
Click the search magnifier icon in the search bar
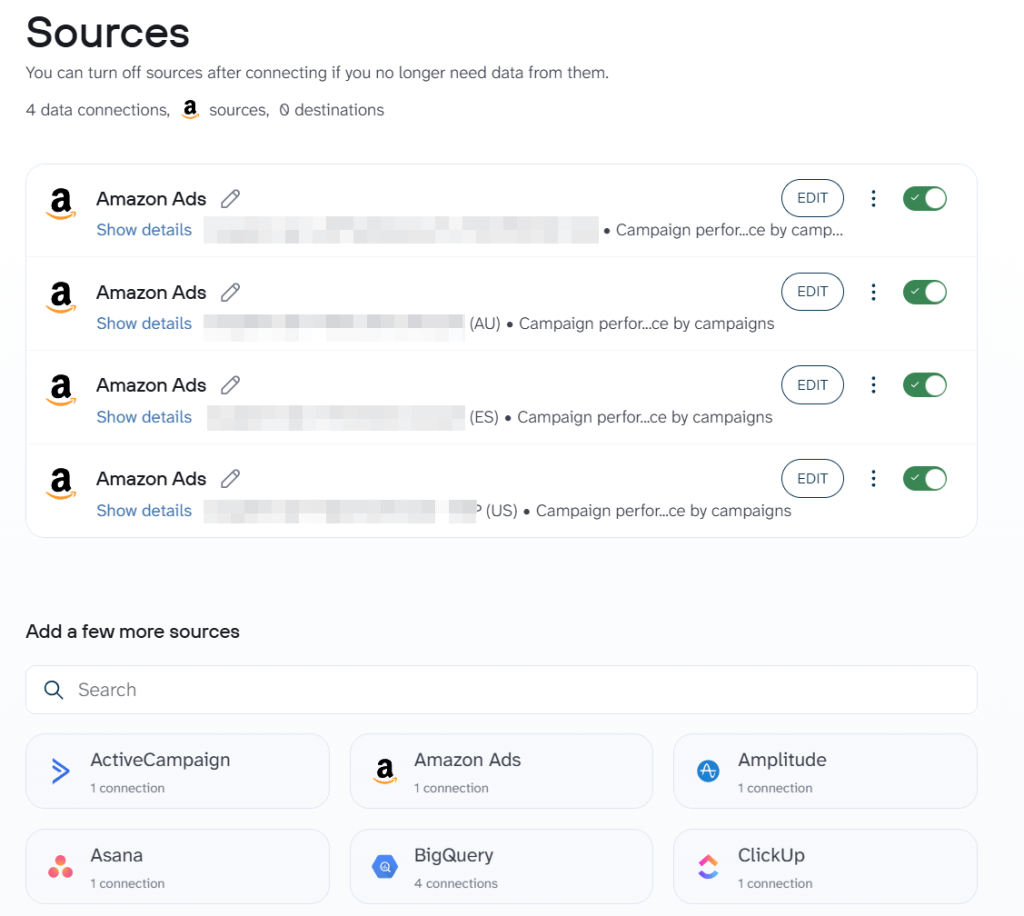53,689
